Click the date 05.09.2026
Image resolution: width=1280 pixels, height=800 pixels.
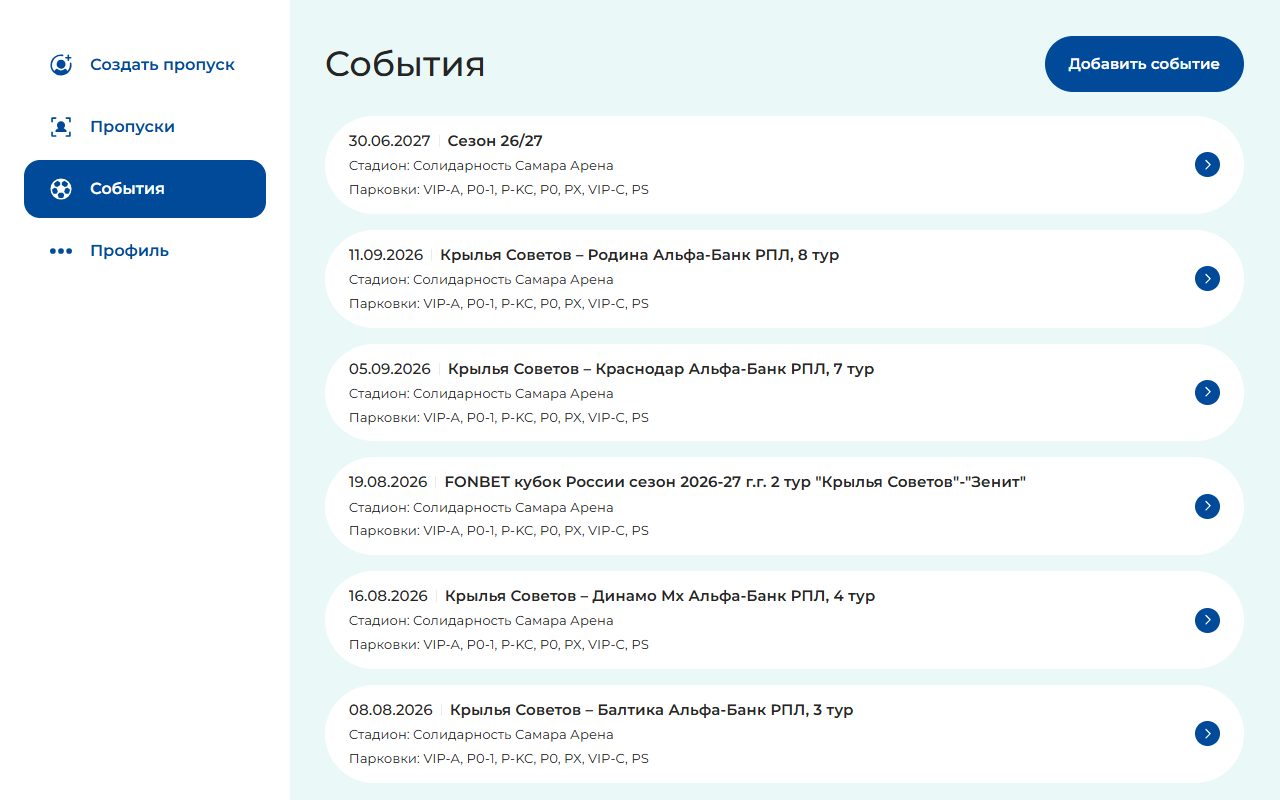[x=389, y=369]
